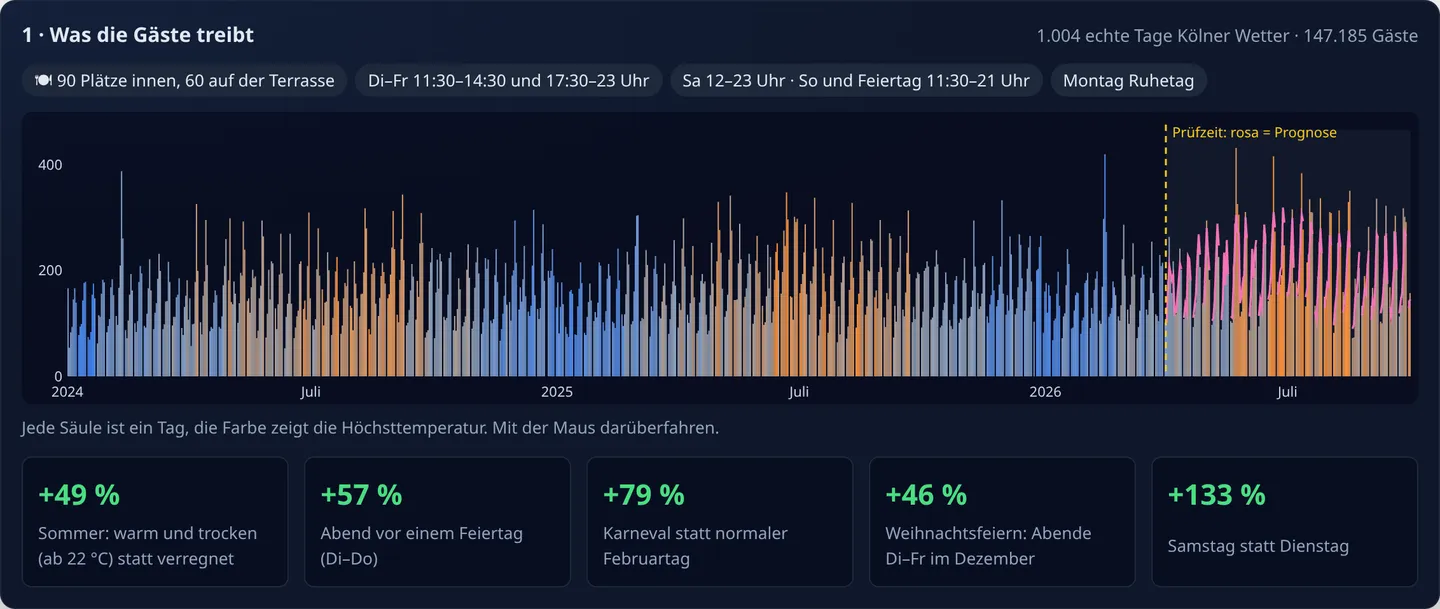Click the 2024 x-axis label

pyautogui.click(x=67, y=392)
